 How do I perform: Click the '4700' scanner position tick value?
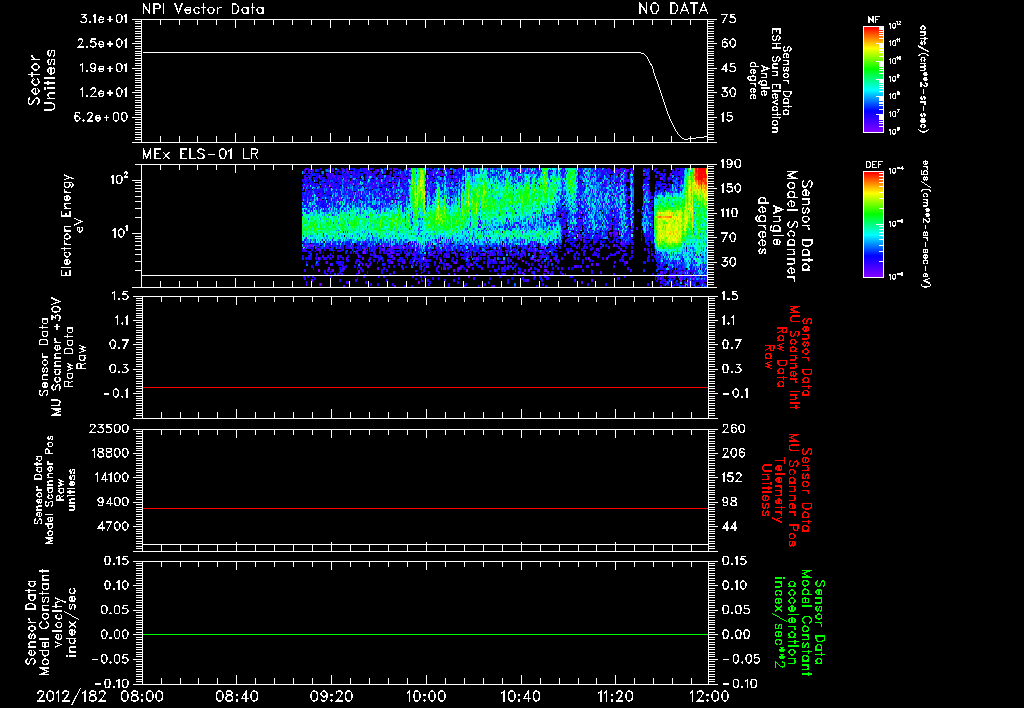[114, 526]
